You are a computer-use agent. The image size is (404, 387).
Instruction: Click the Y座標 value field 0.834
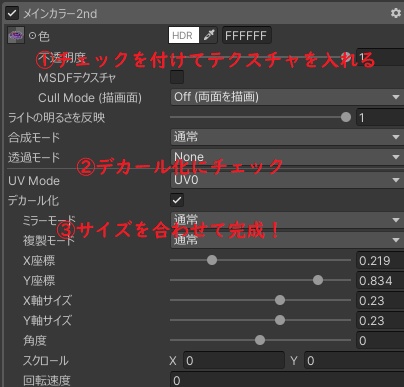380,280
